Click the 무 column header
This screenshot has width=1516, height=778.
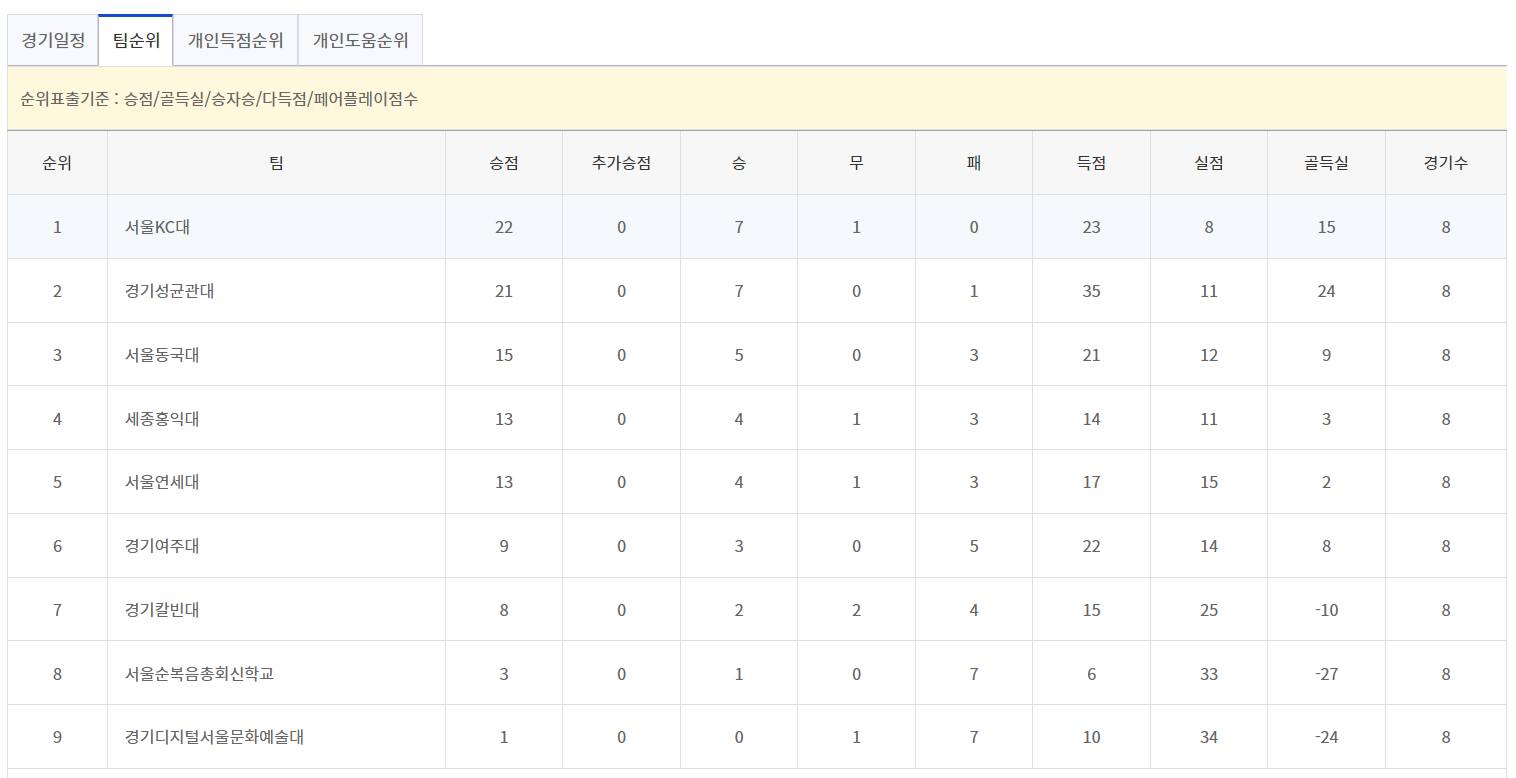(x=856, y=163)
